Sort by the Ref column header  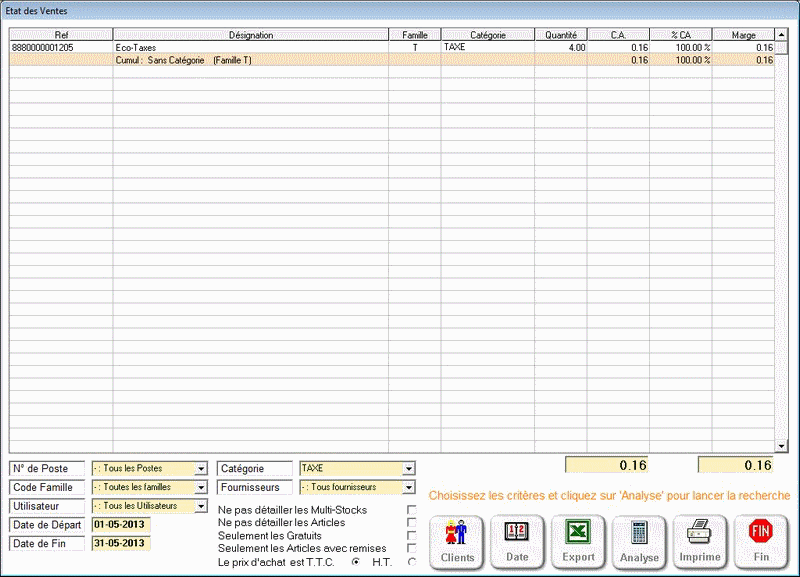(x=61, y=35)
